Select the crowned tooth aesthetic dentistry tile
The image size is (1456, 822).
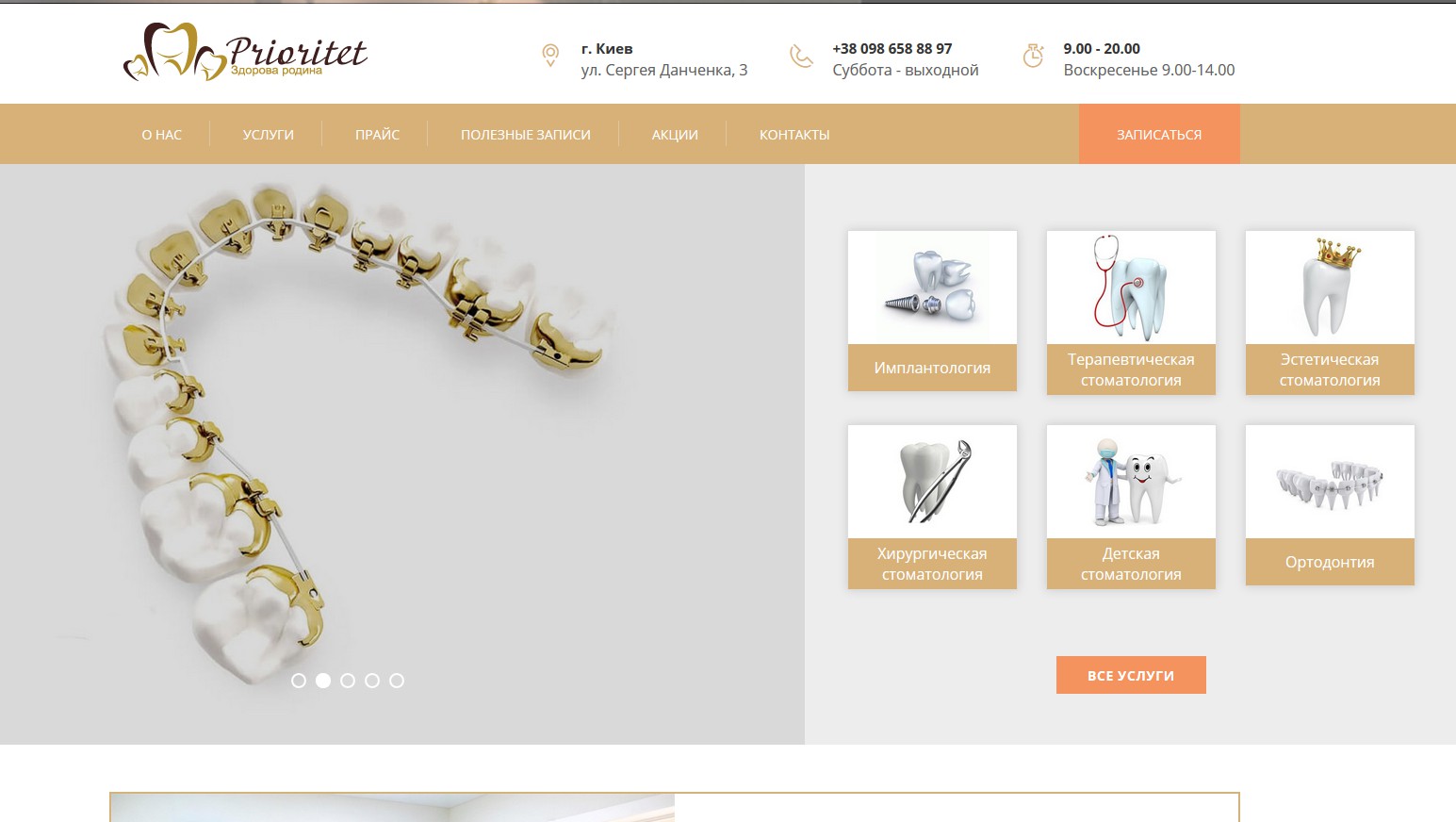[x=1330, y=288]
